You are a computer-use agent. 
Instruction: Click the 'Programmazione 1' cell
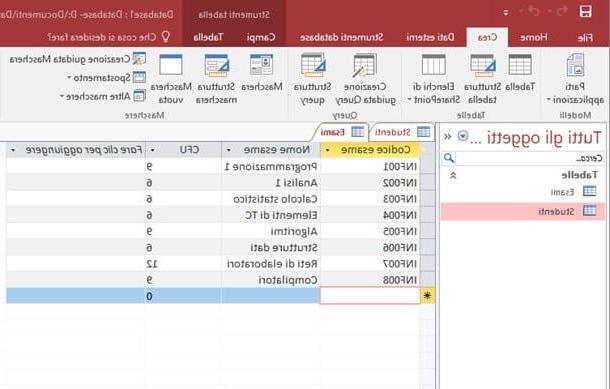(x=270, y=166)
